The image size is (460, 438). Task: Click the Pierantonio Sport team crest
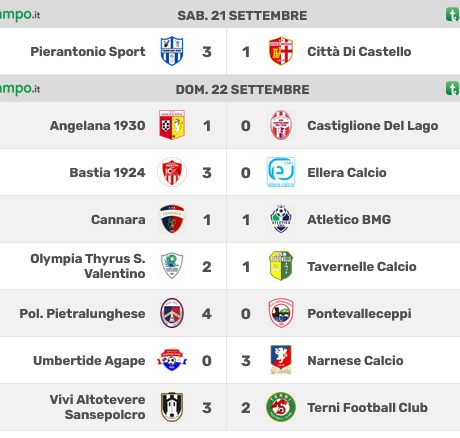coord(172,51)
